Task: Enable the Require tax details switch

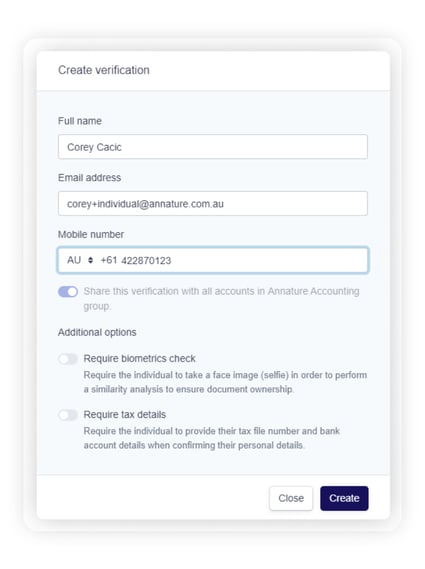Action: [x=68, y=415]
